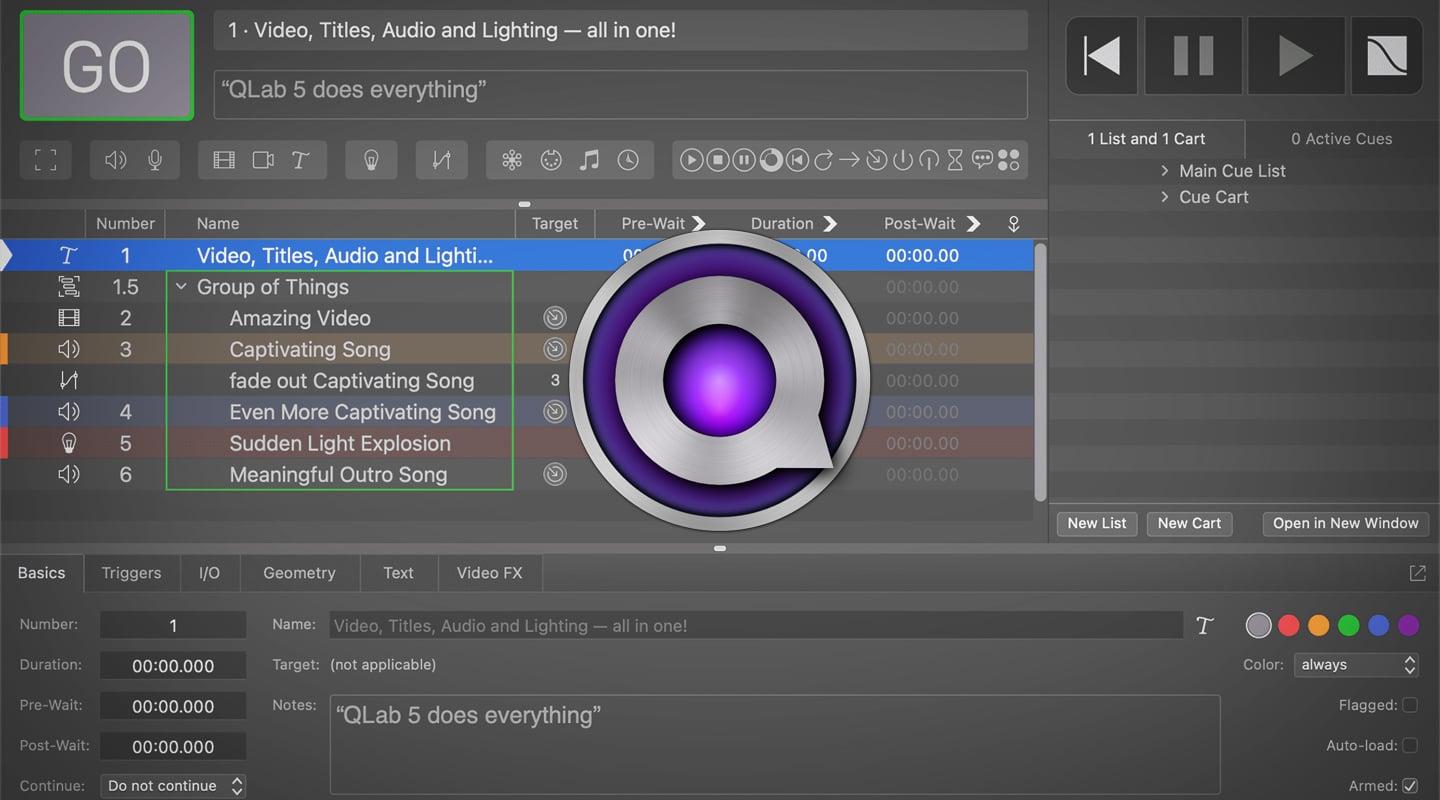Add a Start cue from the toolbar

pyautogui.click(x=691, y=160)
